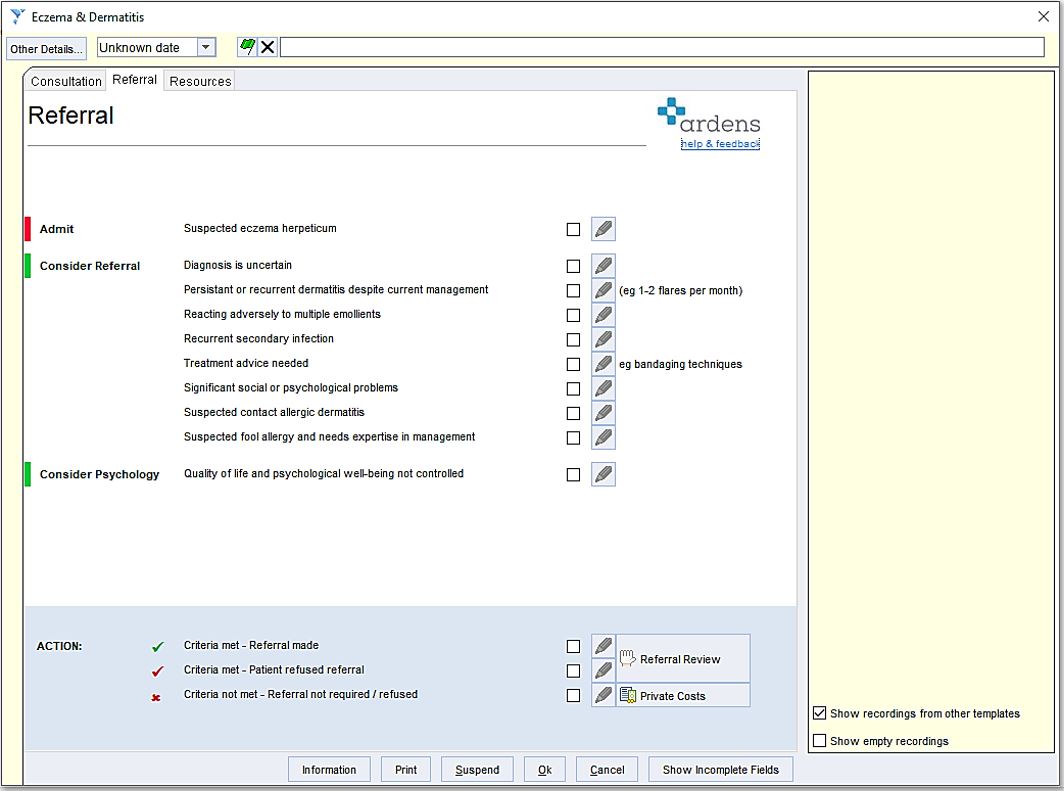Open Referral Review
This screenshot has width=1064, height=791.
(x=683, y=659)
